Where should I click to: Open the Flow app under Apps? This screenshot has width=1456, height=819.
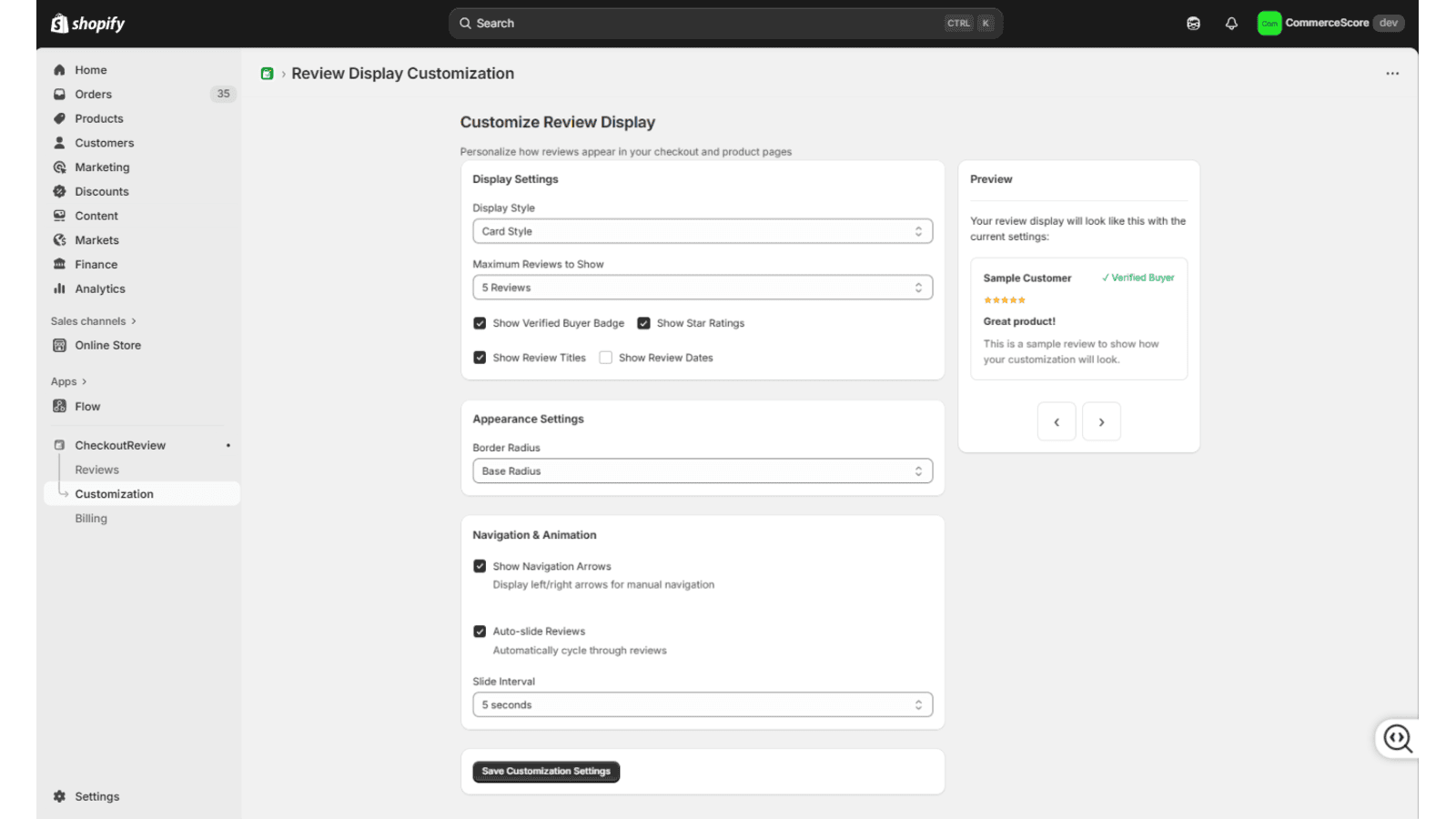87,406
